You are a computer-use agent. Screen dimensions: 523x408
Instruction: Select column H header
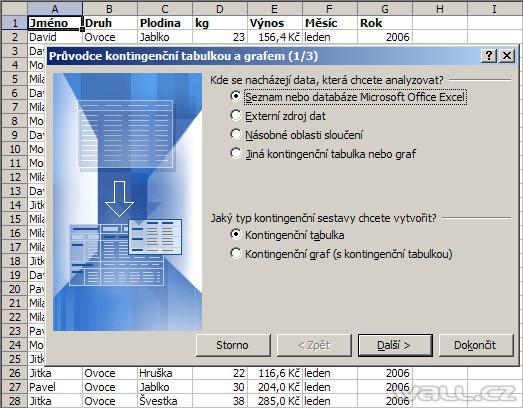coord(440,9)
